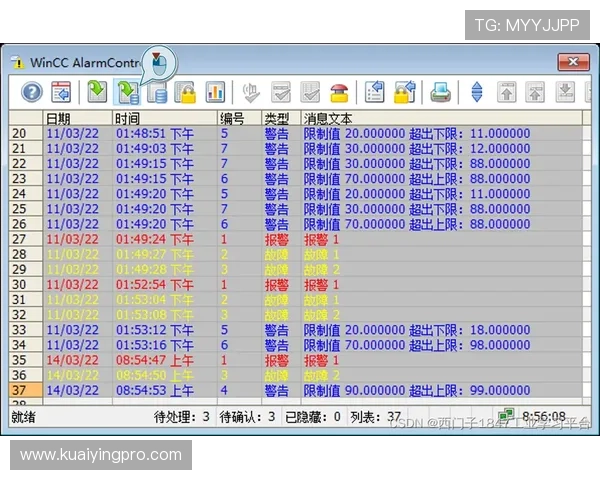Click yellow time 01:53:08 下午
The width and height of the screenshot is (600, 480).
coord(155,315)
